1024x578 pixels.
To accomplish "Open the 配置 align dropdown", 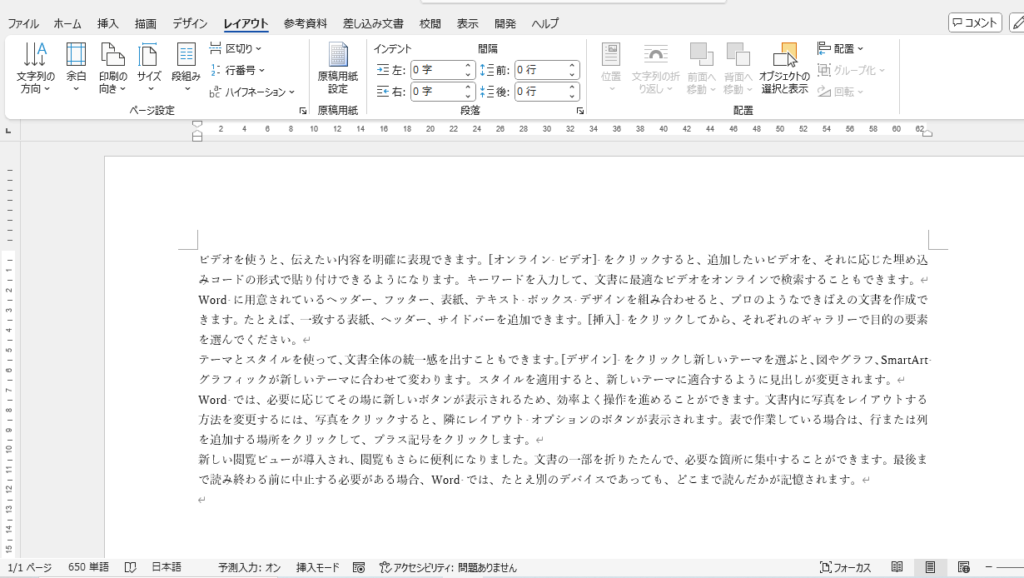I will (840, 48).
